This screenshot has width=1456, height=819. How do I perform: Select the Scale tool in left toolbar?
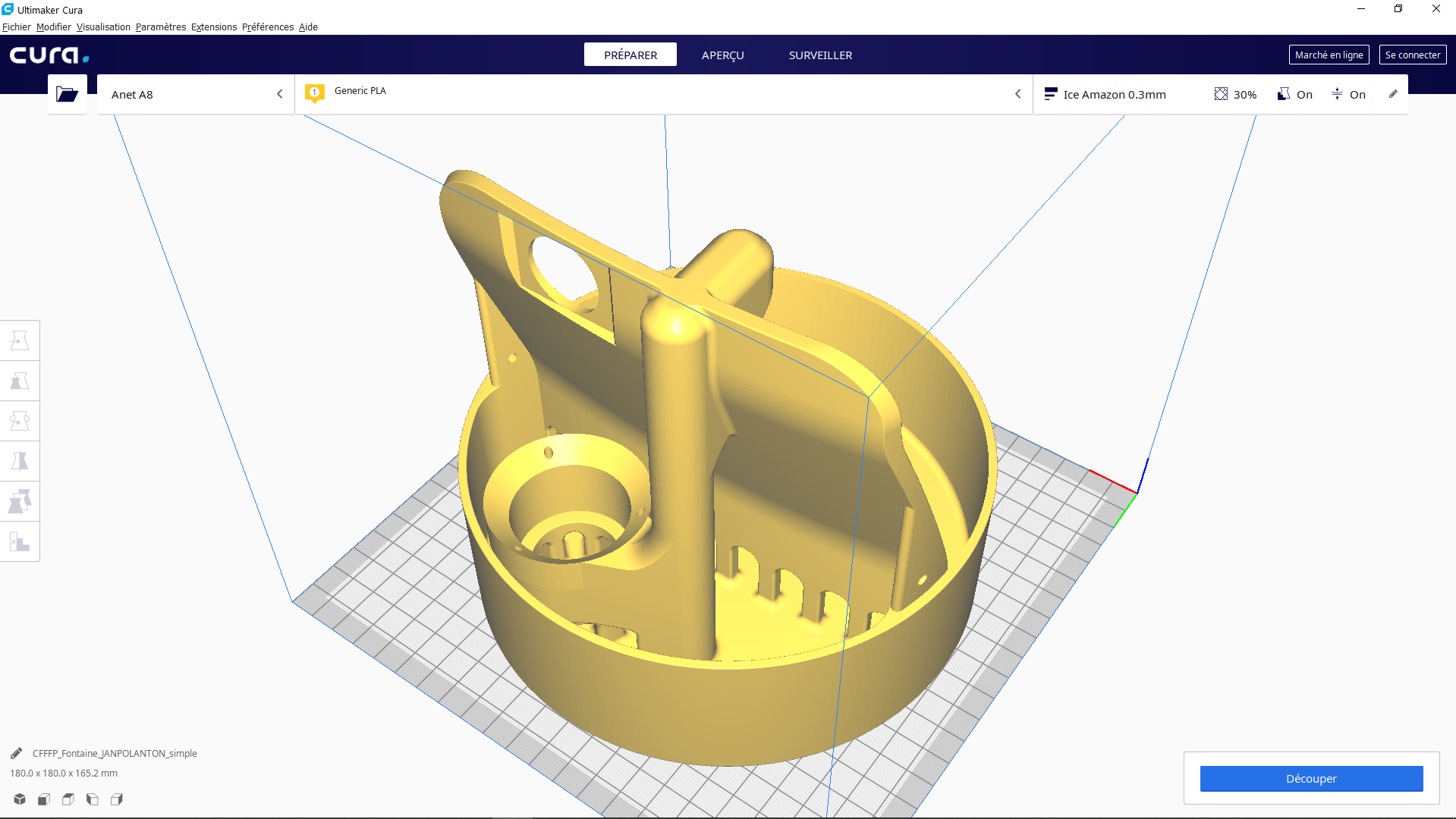(20, 381)
